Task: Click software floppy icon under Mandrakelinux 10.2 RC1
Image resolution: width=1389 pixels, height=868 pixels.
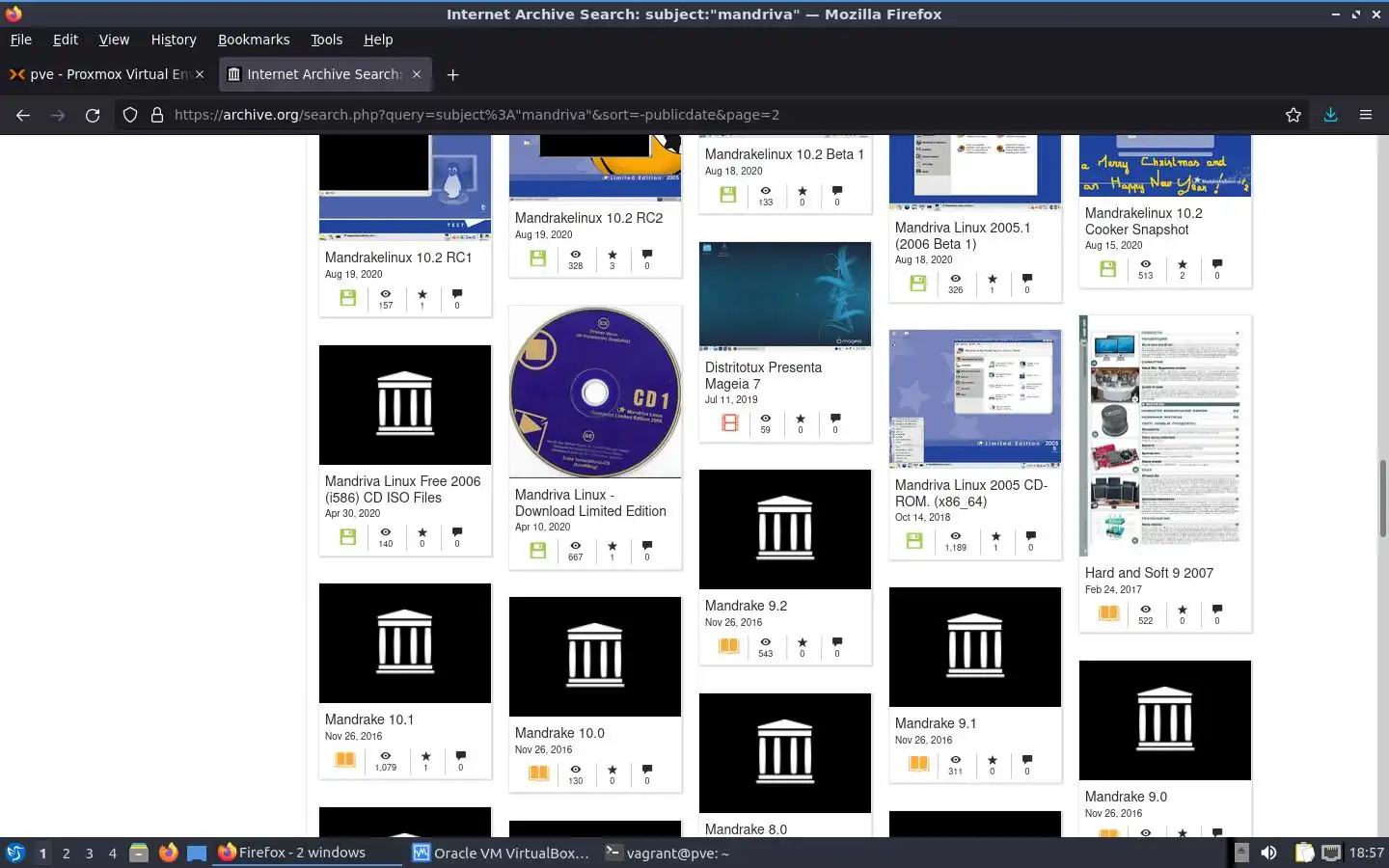Action: 348,298
